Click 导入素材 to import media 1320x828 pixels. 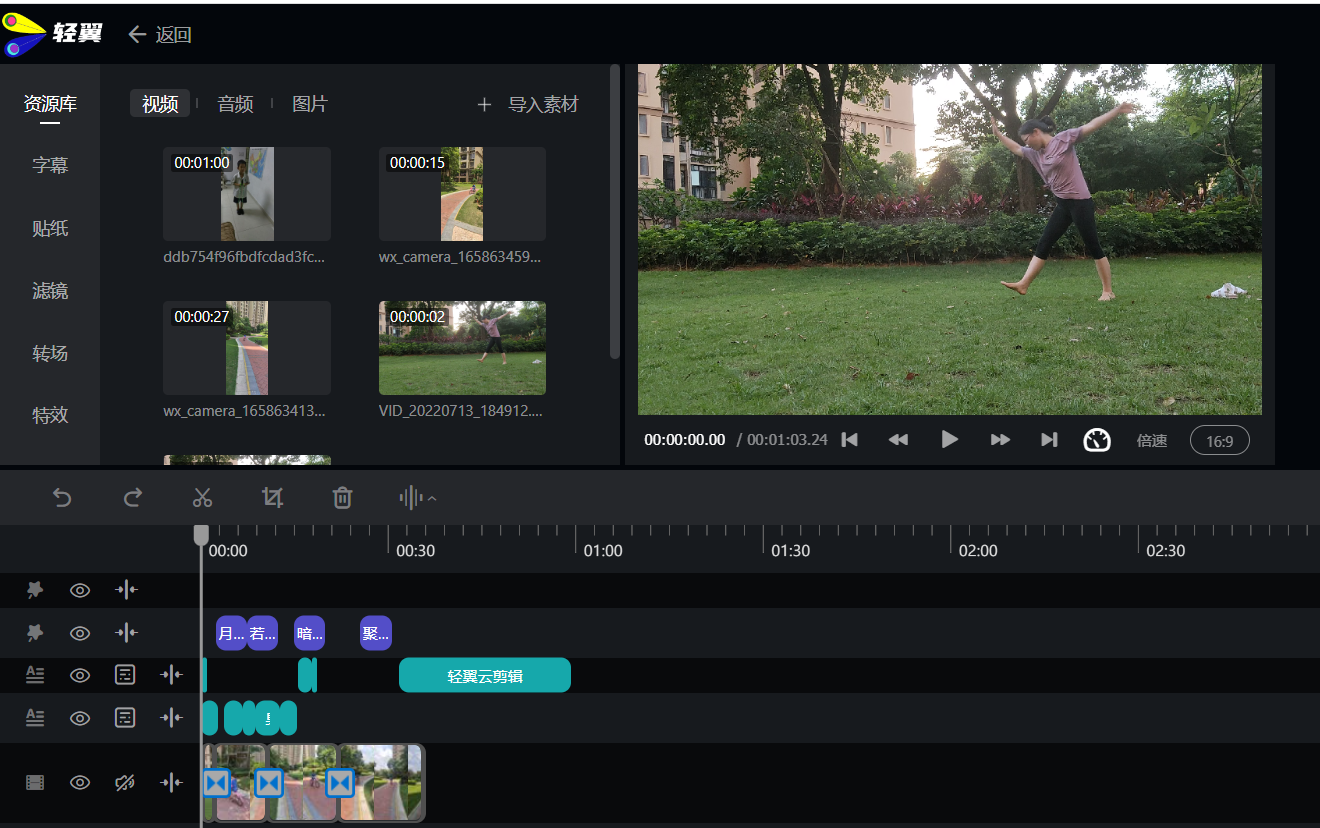[x=528, y=104]
